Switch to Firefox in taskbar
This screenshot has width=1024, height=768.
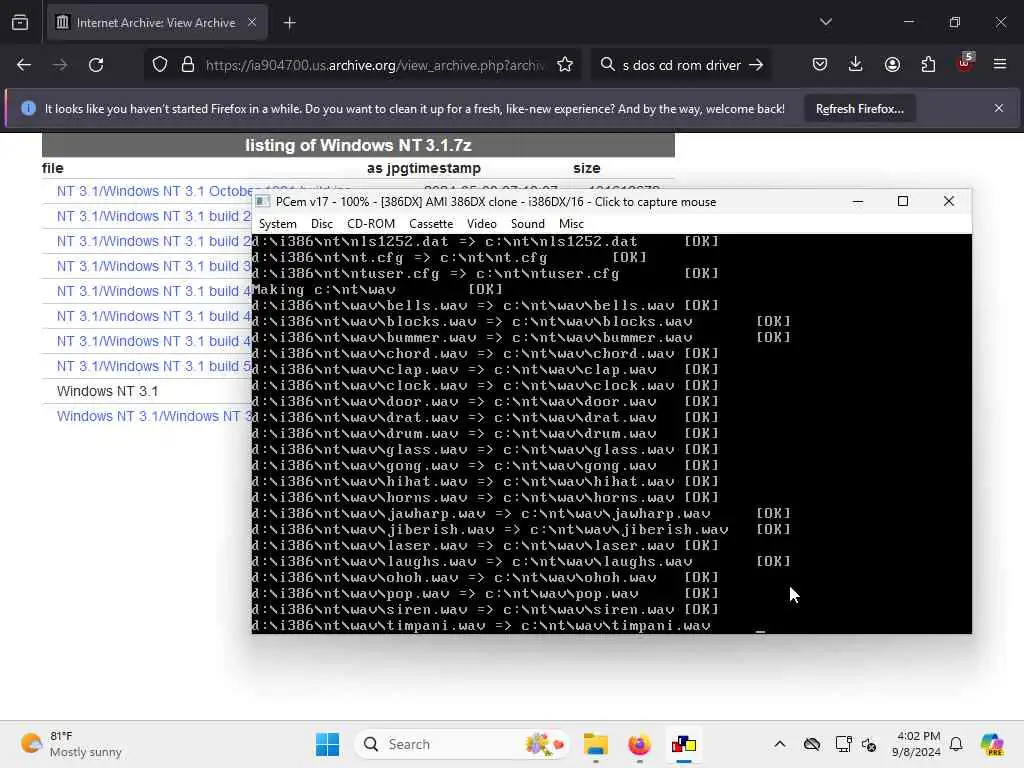(x=639, y=744)
